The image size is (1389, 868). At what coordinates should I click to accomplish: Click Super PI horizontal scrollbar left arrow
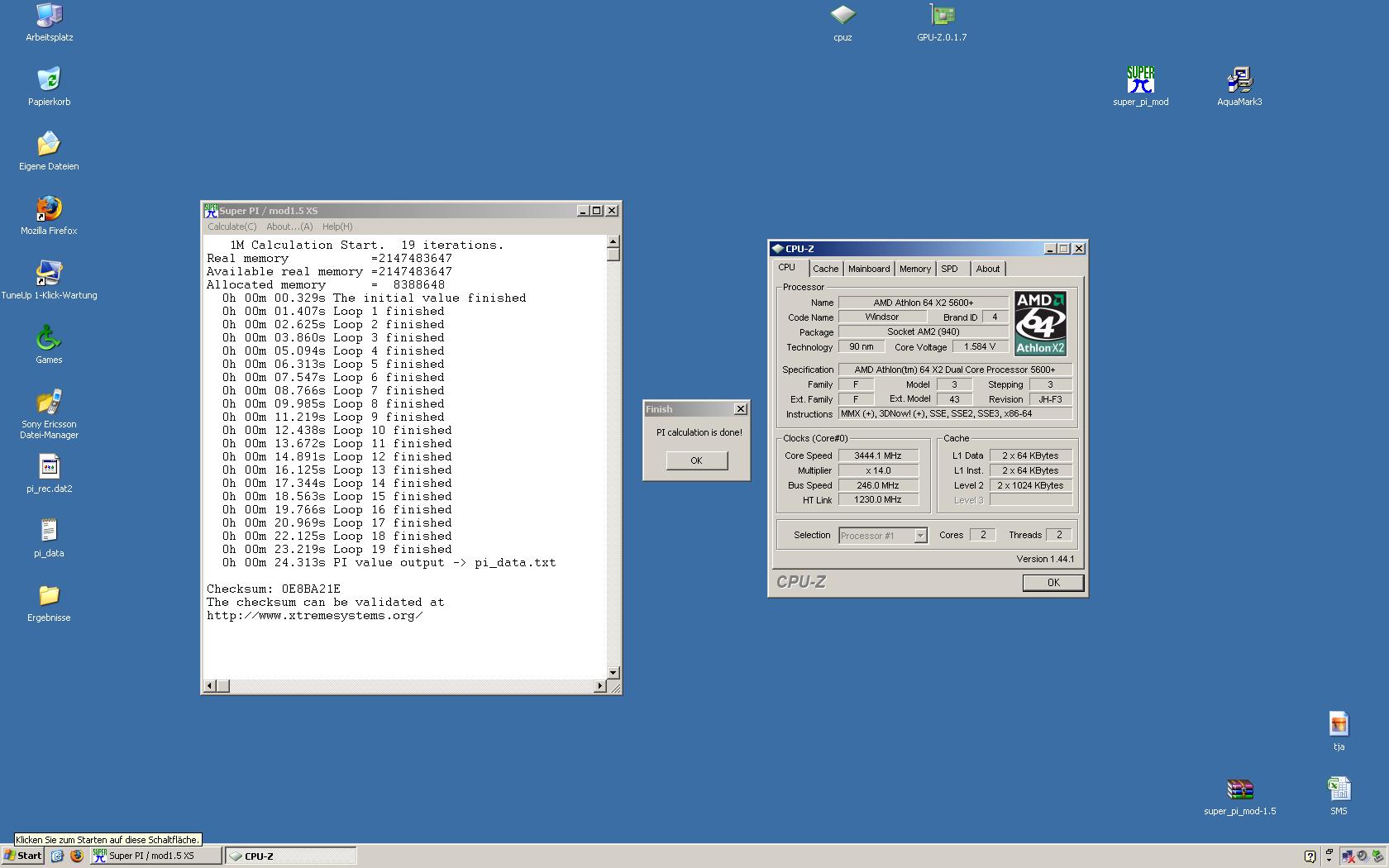210,686
